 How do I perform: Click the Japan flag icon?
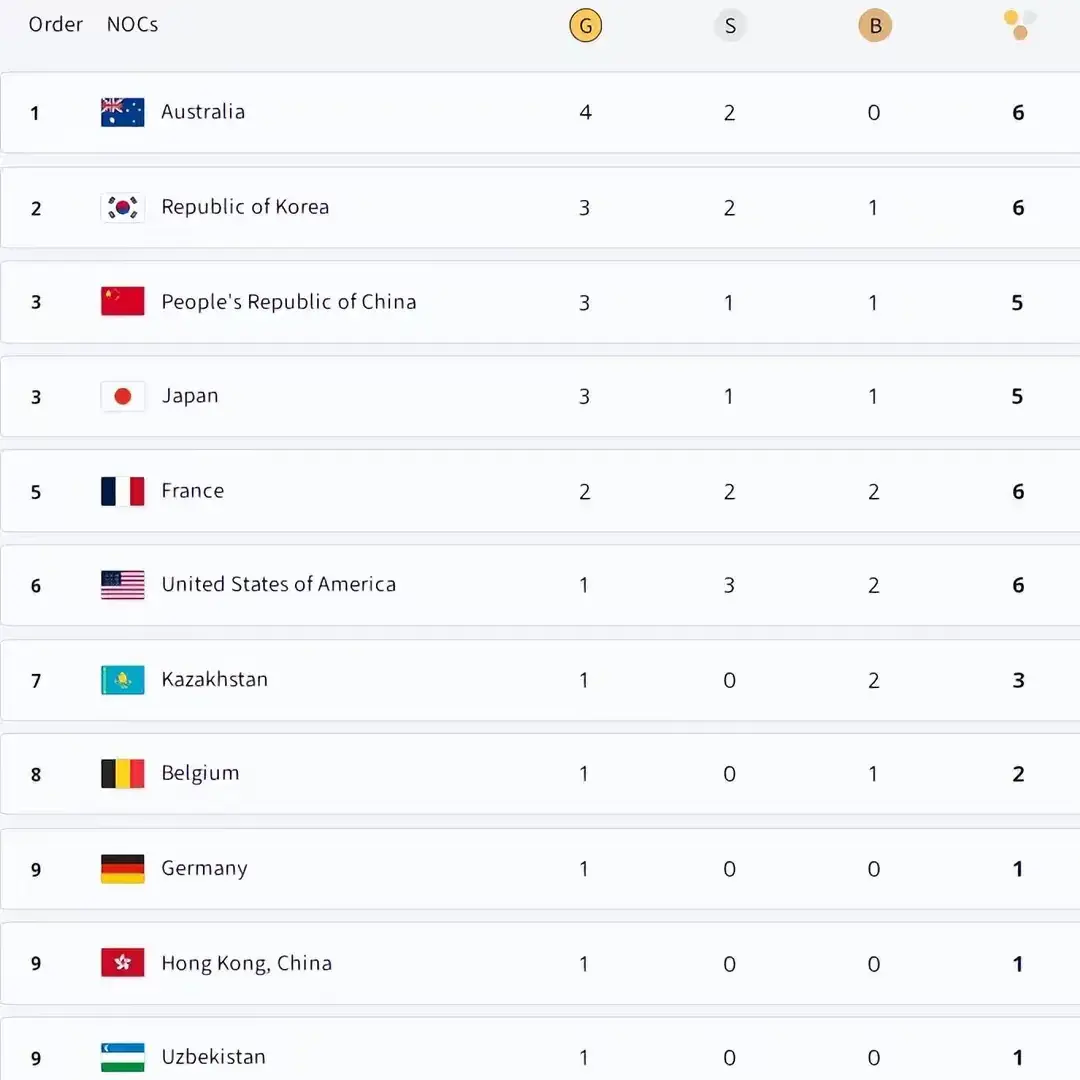coord(123,396)
